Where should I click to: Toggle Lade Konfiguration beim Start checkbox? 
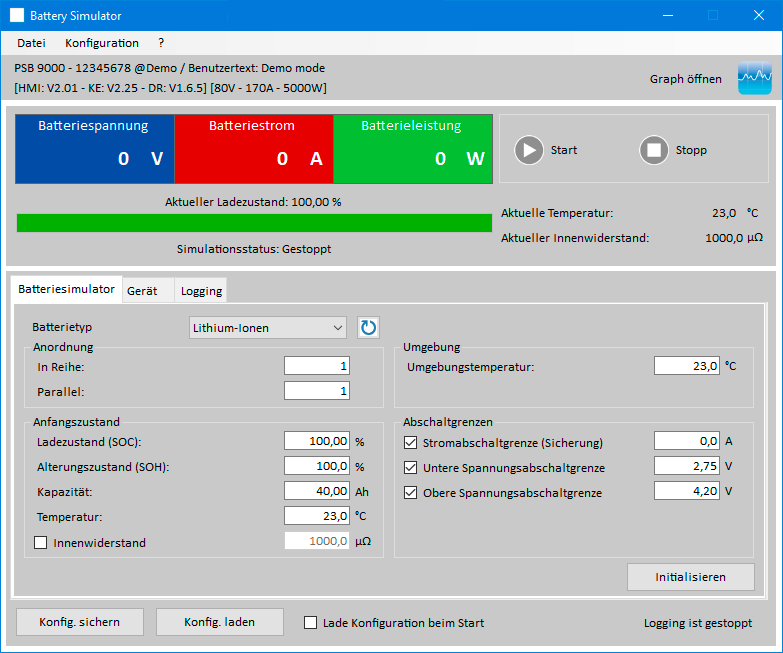[310, 623]
